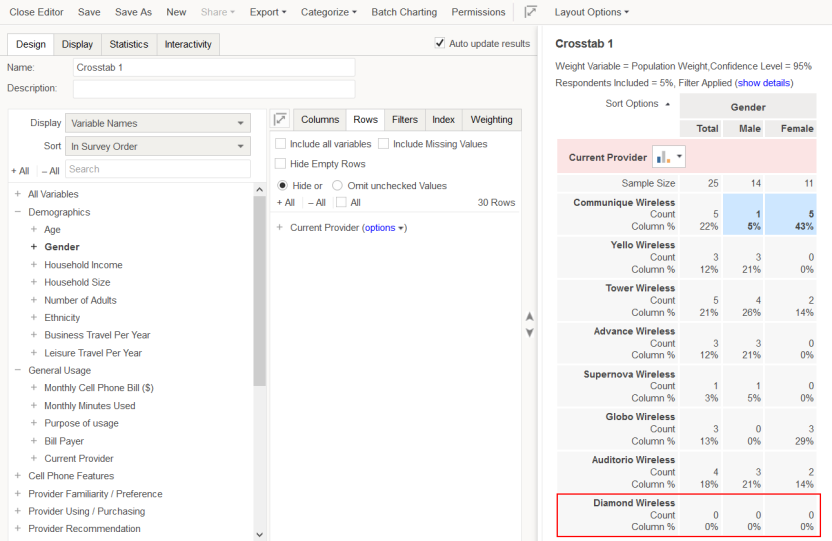Screen dimensions: 832x541
Task: Click scrollbar up arrow in variable list
Action: click(x=259, y=189)
